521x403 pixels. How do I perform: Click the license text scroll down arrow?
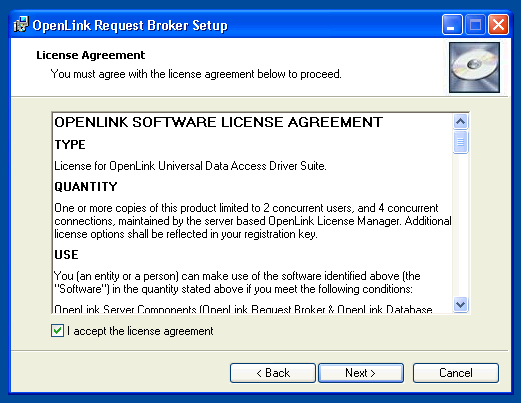pyautogui.click(x=460, y=304)
